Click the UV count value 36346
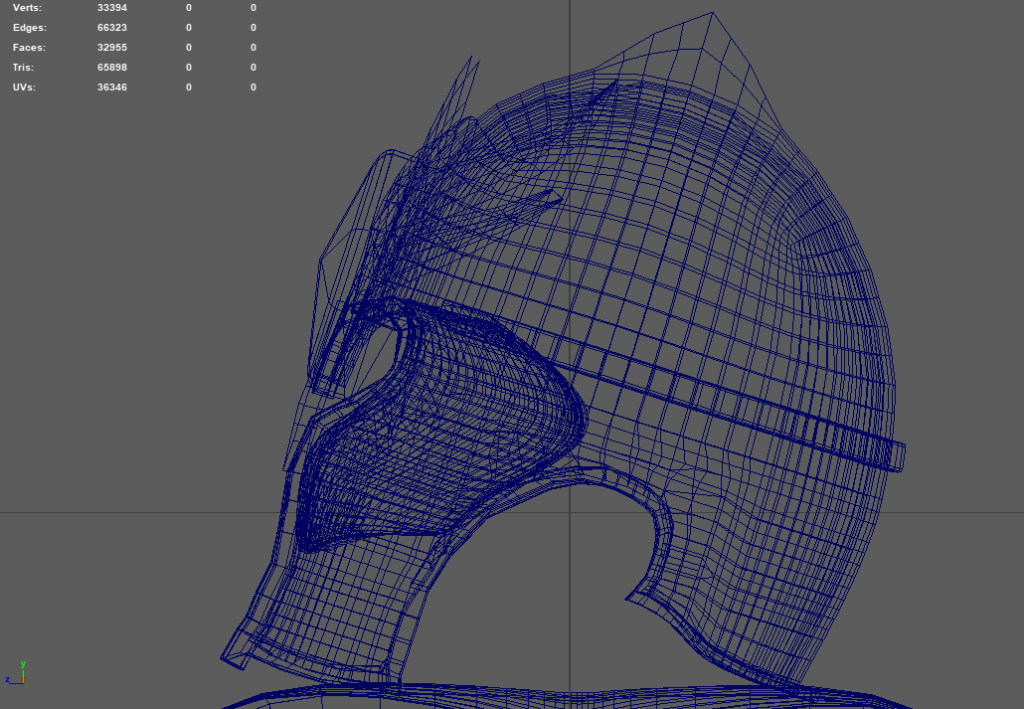 pyautogui.click(x=112, y=88)
